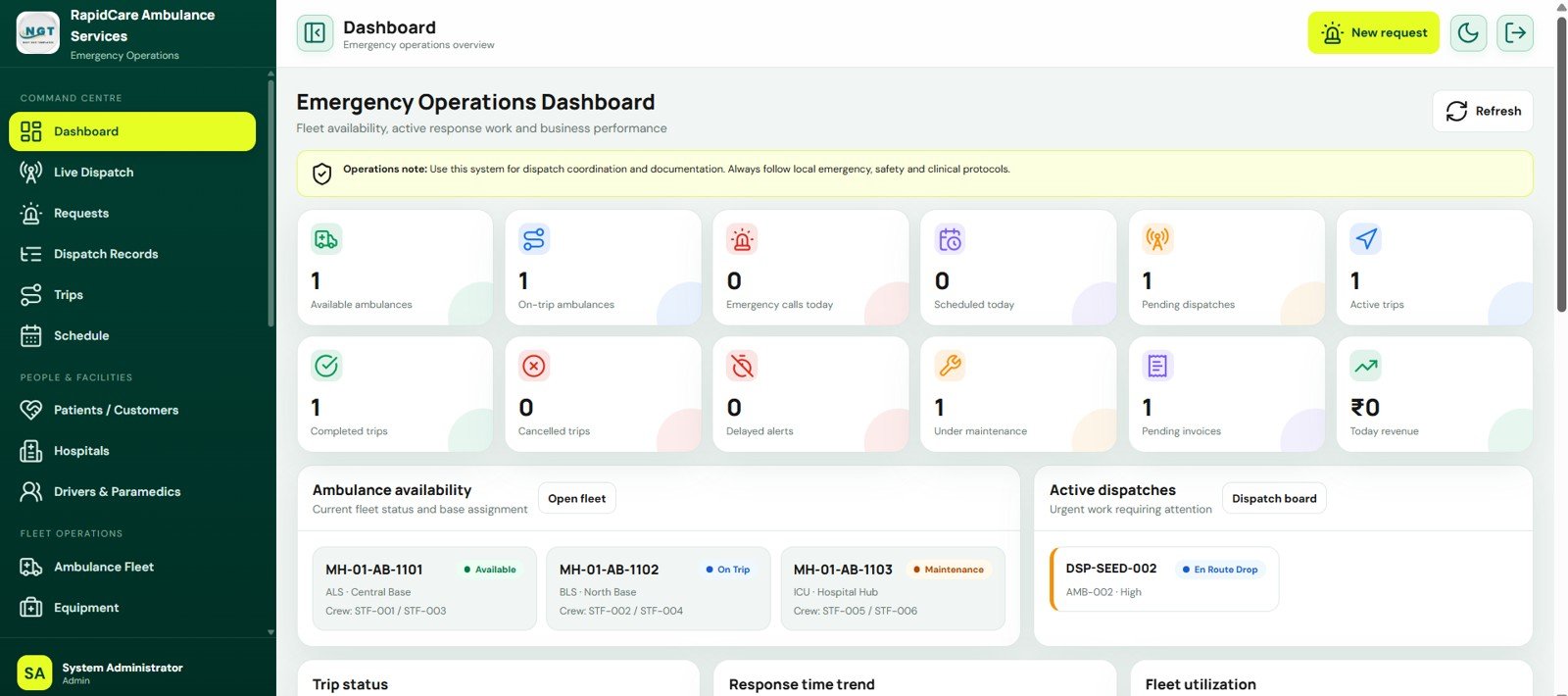Open Drivers & Paramedics page
1568x696 pixels.
click(132, 492)
